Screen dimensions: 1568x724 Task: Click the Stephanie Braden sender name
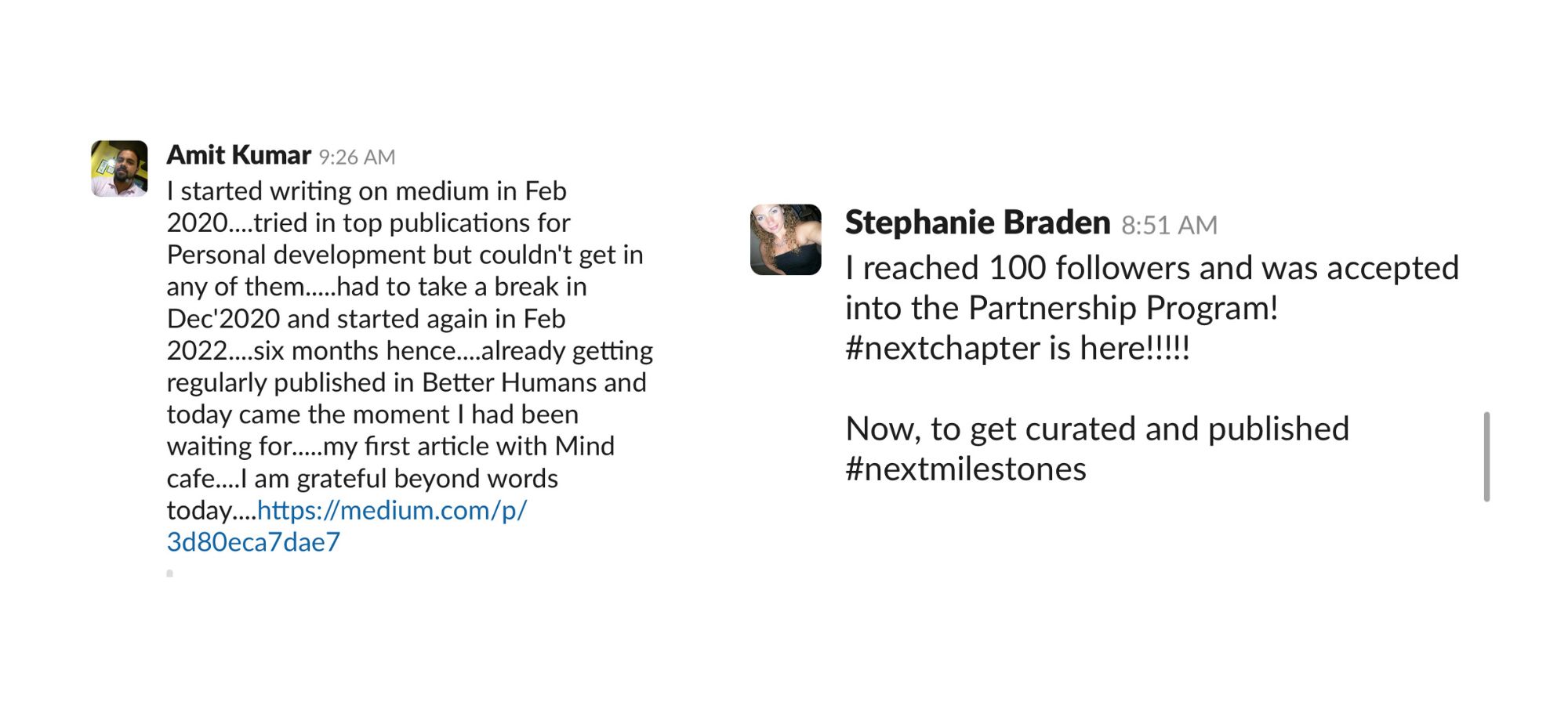click(978, 223)
